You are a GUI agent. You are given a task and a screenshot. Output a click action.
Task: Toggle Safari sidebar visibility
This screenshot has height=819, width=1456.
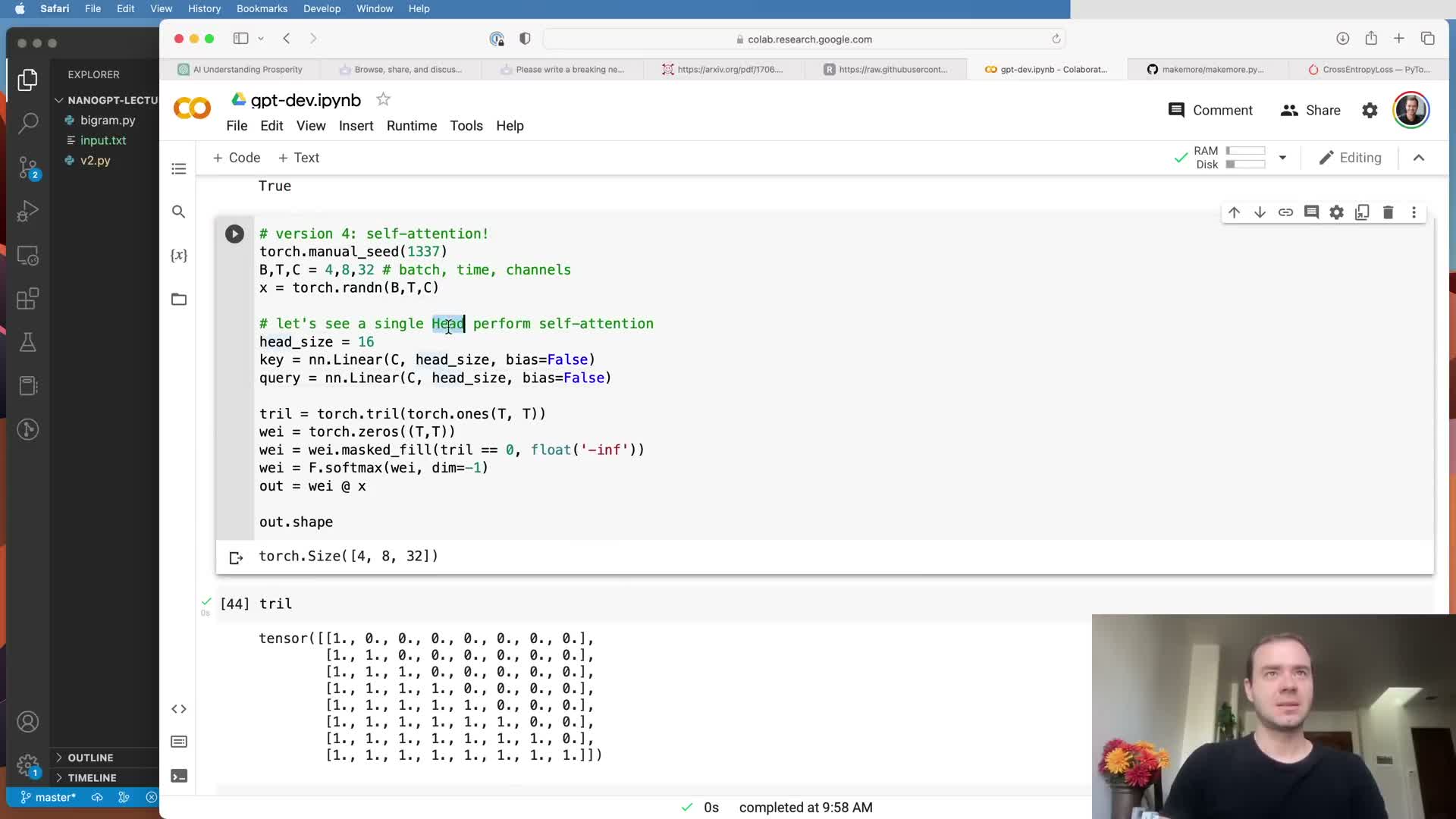coord(240,39)
